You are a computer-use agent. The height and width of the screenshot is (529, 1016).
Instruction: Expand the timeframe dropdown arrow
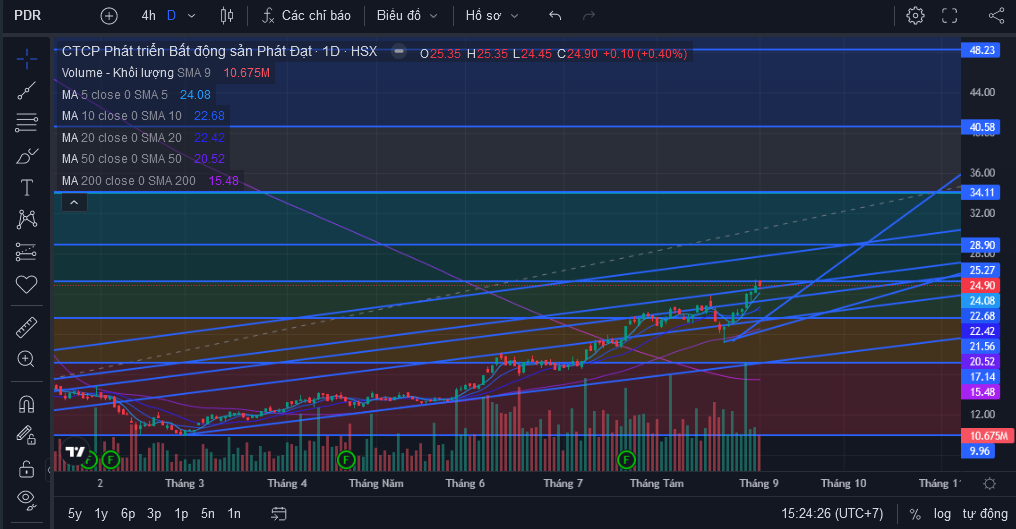click(191, 16)
